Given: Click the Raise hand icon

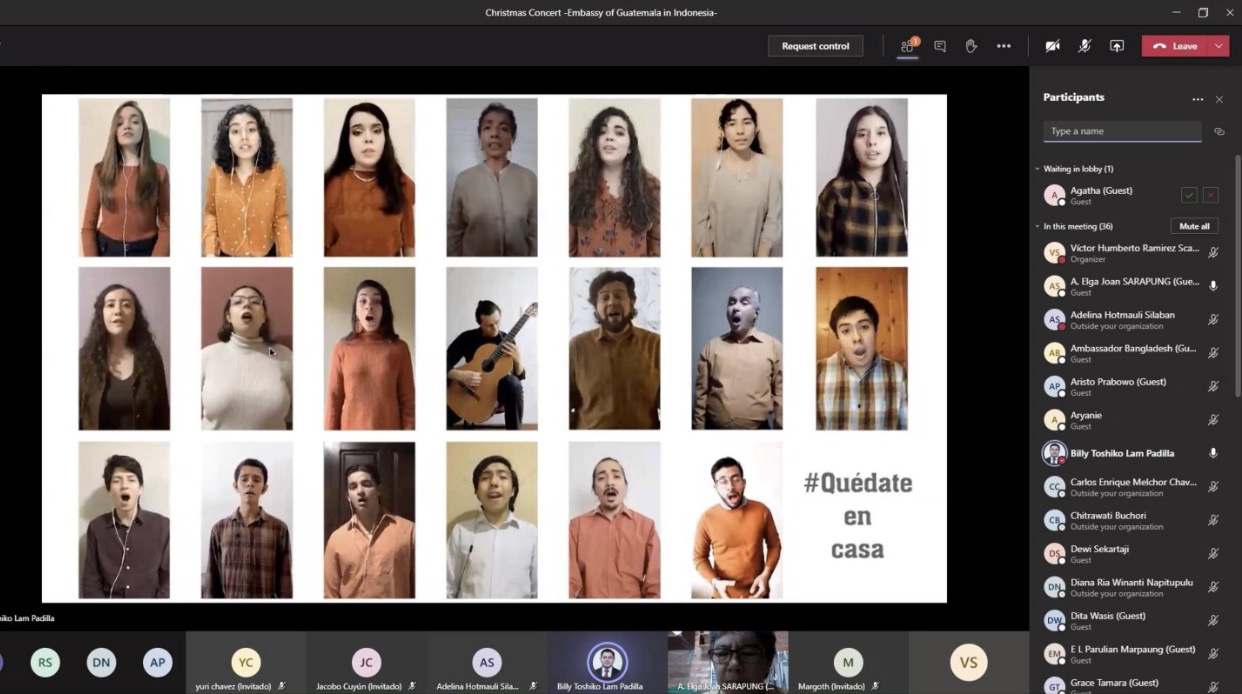Looking at the screenshot, I should tap(970, 46).
